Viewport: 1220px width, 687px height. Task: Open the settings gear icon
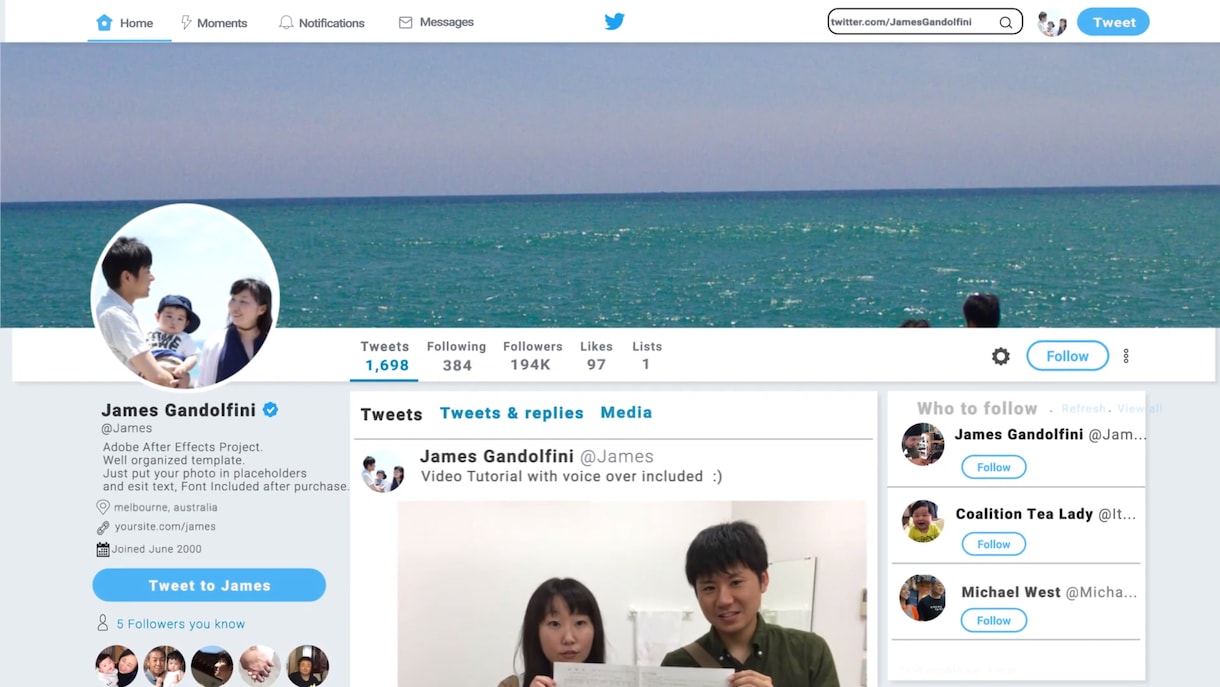(1000, 356)
